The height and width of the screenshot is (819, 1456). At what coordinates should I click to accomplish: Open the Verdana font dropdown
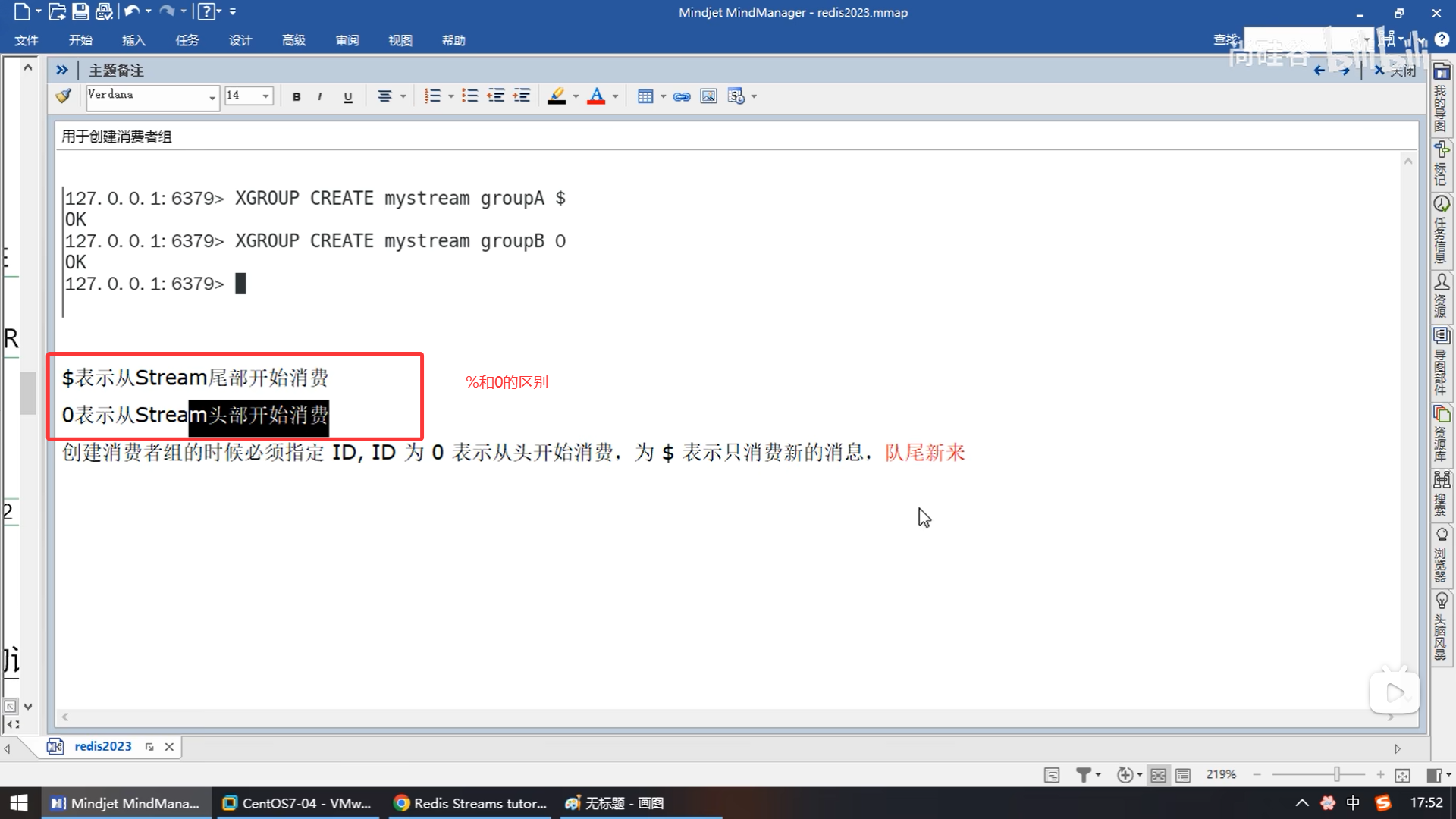[x=212, y=97]
